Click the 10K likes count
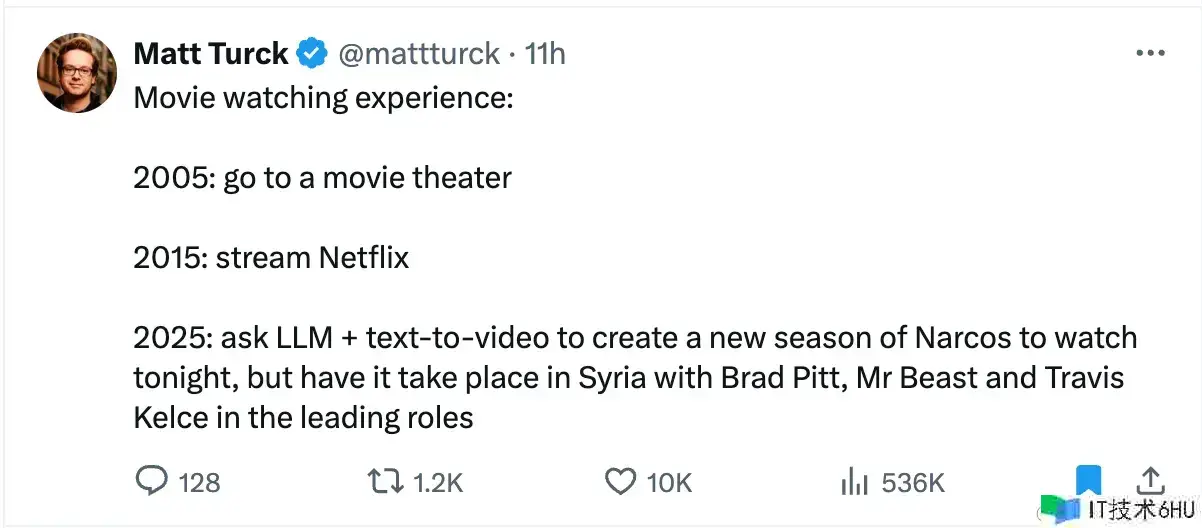This screenshot has height=528, width=1202. (669, 483)
